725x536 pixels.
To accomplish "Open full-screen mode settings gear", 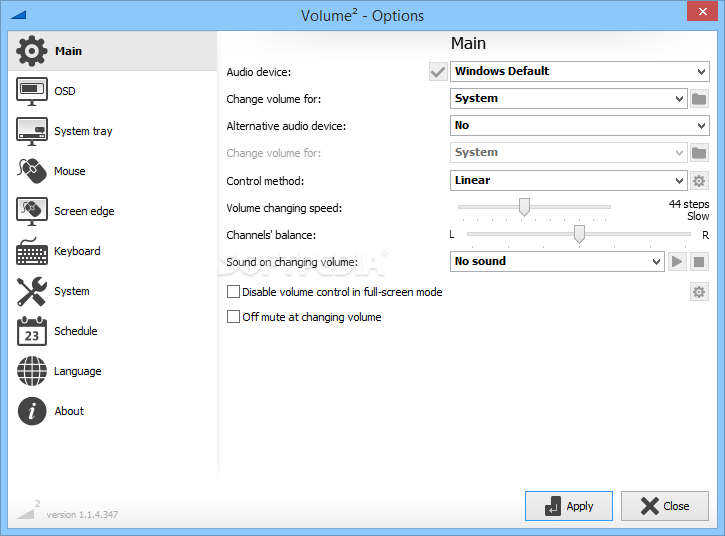I will point(699,292).
